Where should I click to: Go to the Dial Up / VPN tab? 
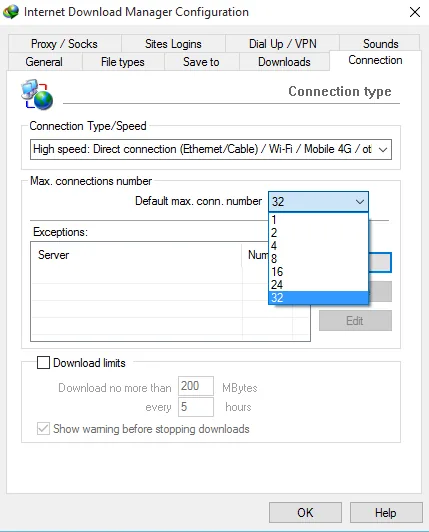[x=282, y=43]
